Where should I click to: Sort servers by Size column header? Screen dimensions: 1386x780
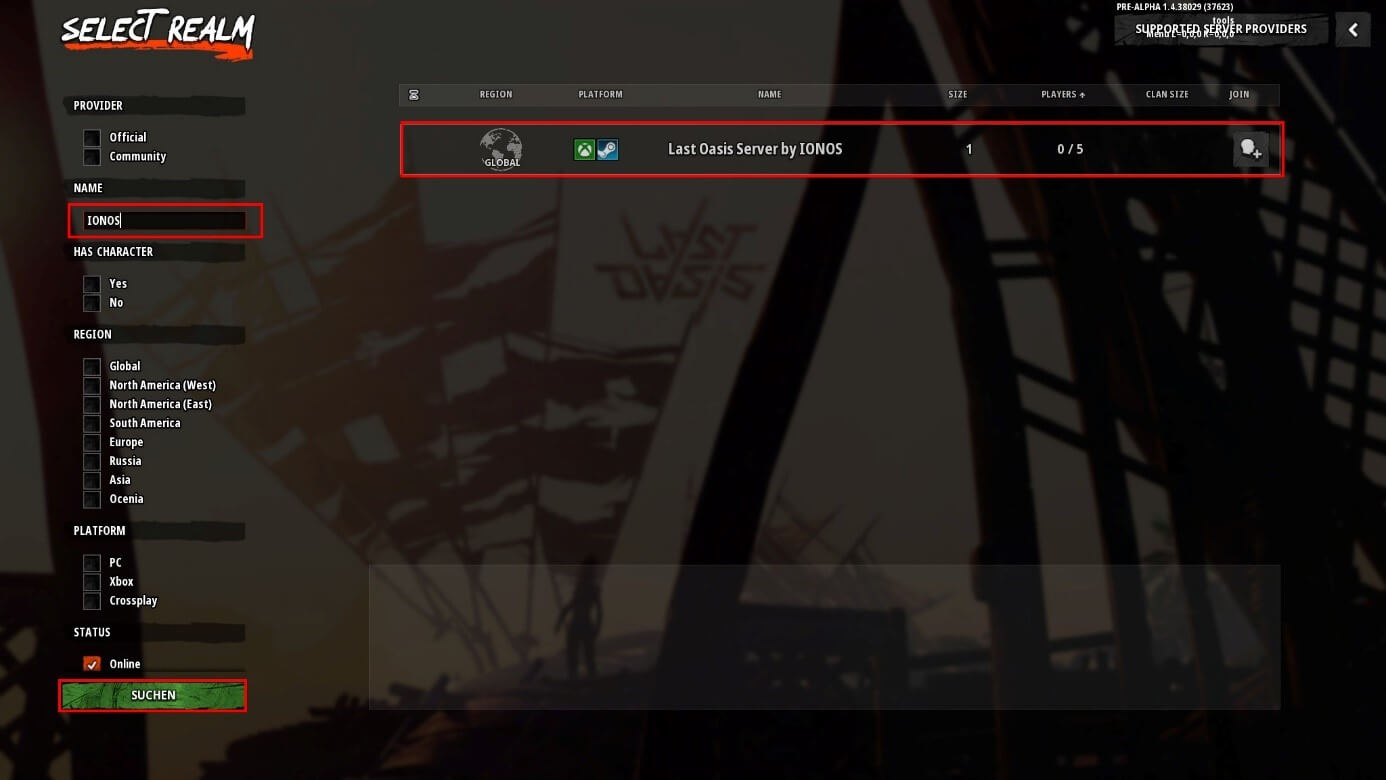pyautogui.click(x=958, y=95)
